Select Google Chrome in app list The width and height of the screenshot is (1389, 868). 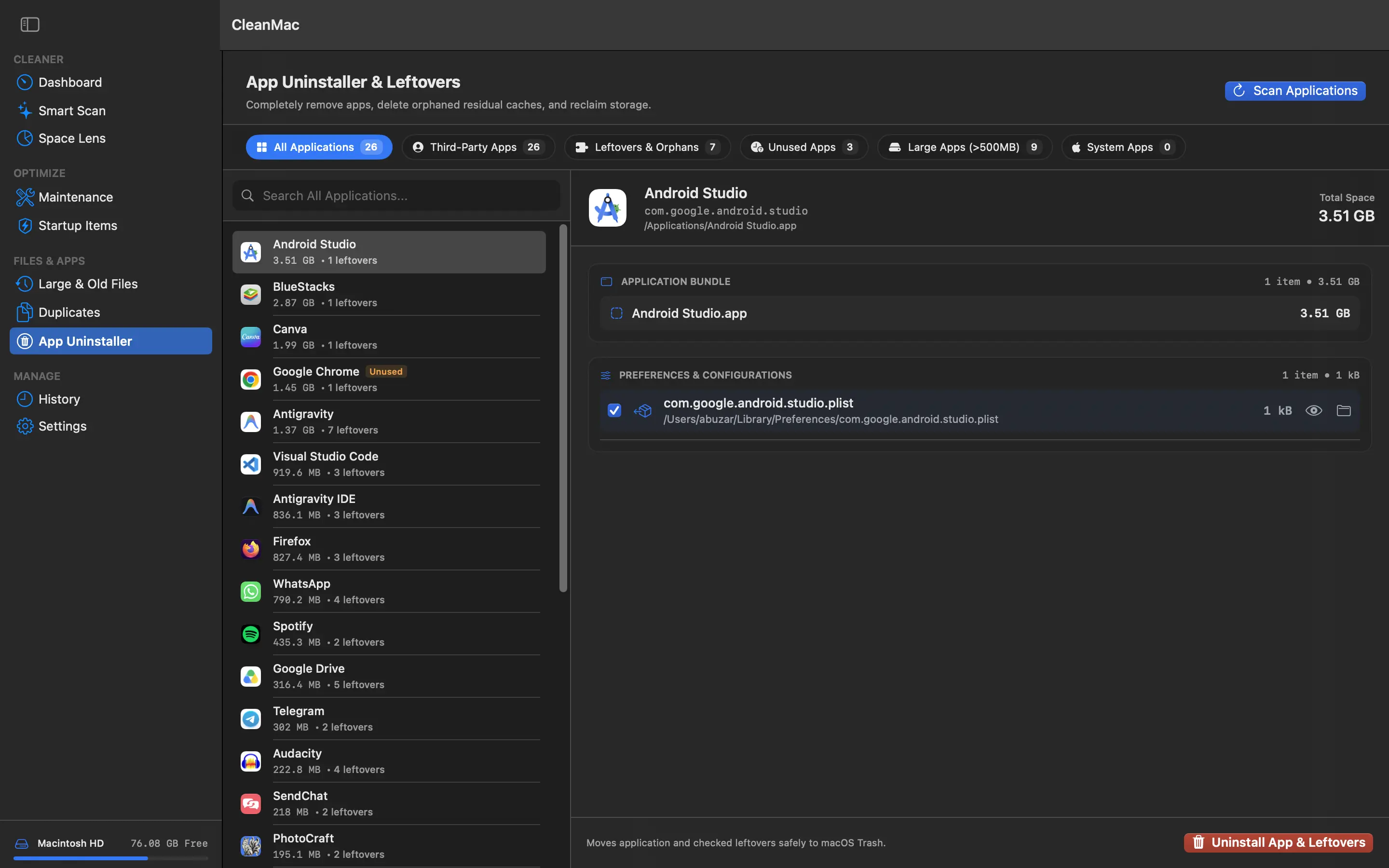(389, 380)
